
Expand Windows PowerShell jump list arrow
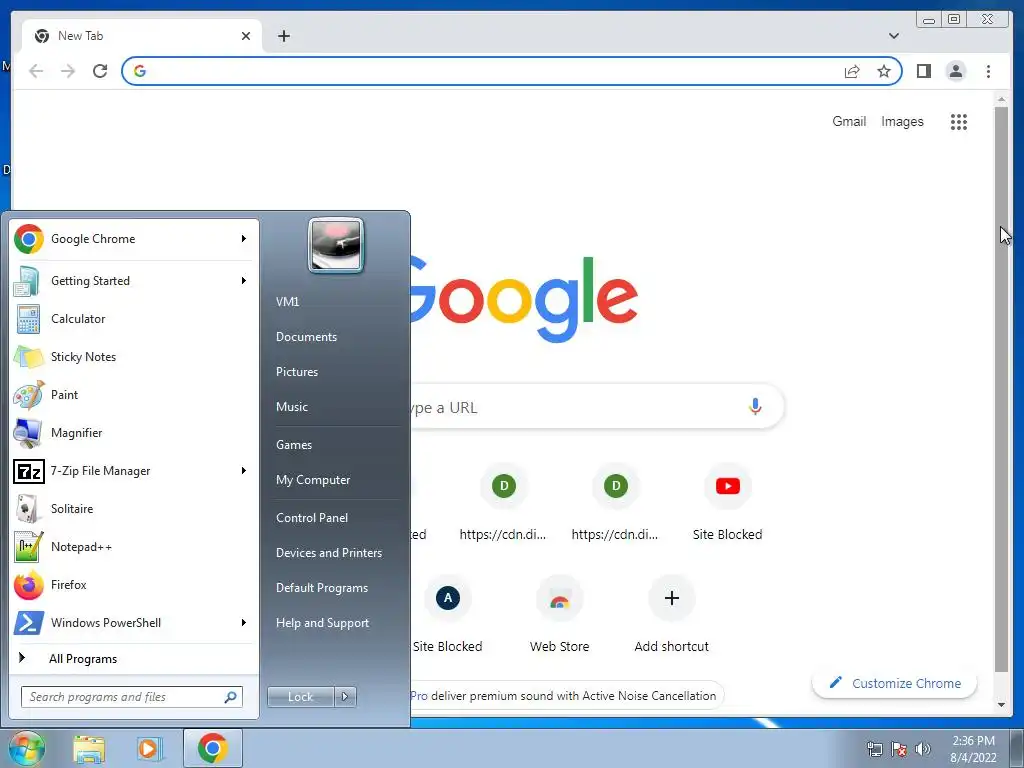[244, 622]
